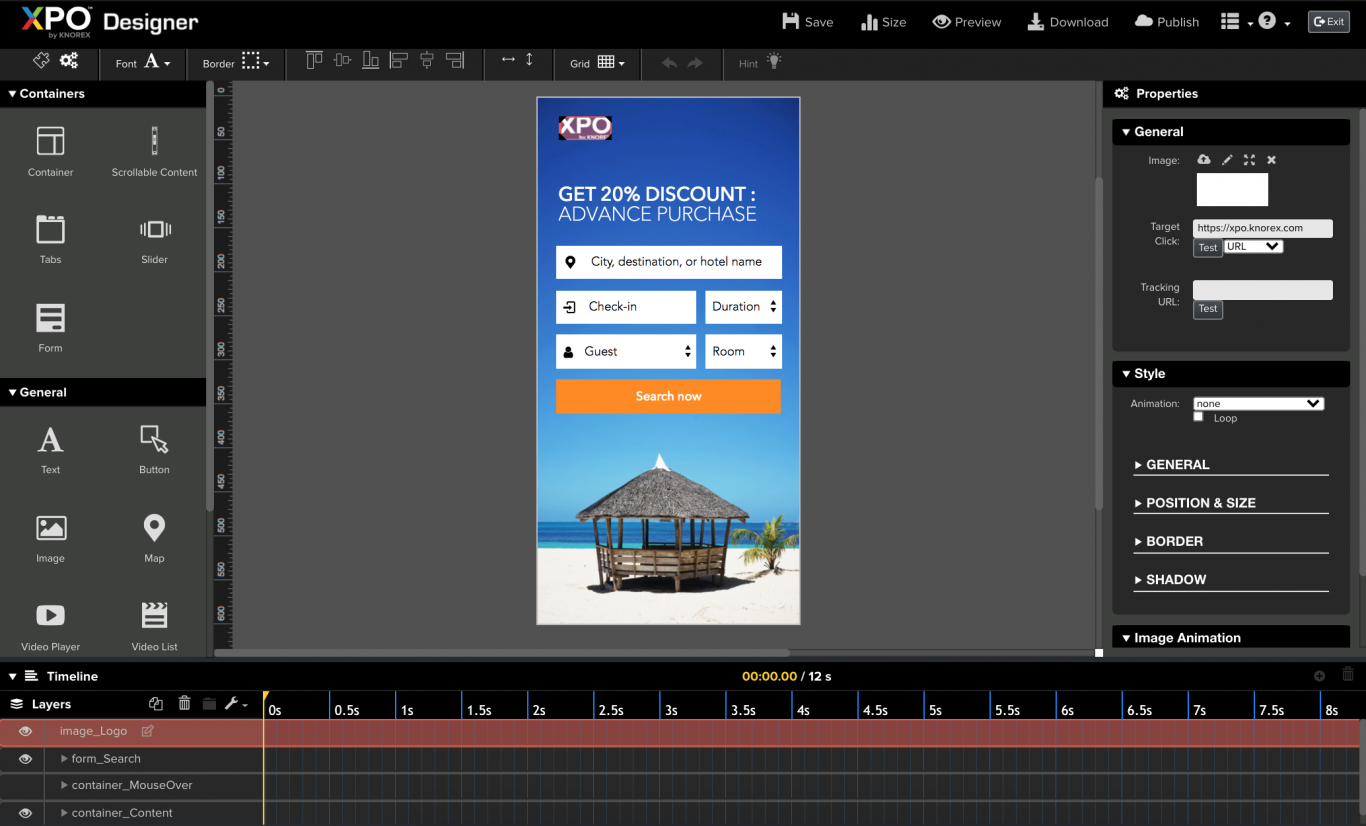Edit image with pencil icon in Properties
This screenshot has width=1366, height=826.
tap(1227, 160)
